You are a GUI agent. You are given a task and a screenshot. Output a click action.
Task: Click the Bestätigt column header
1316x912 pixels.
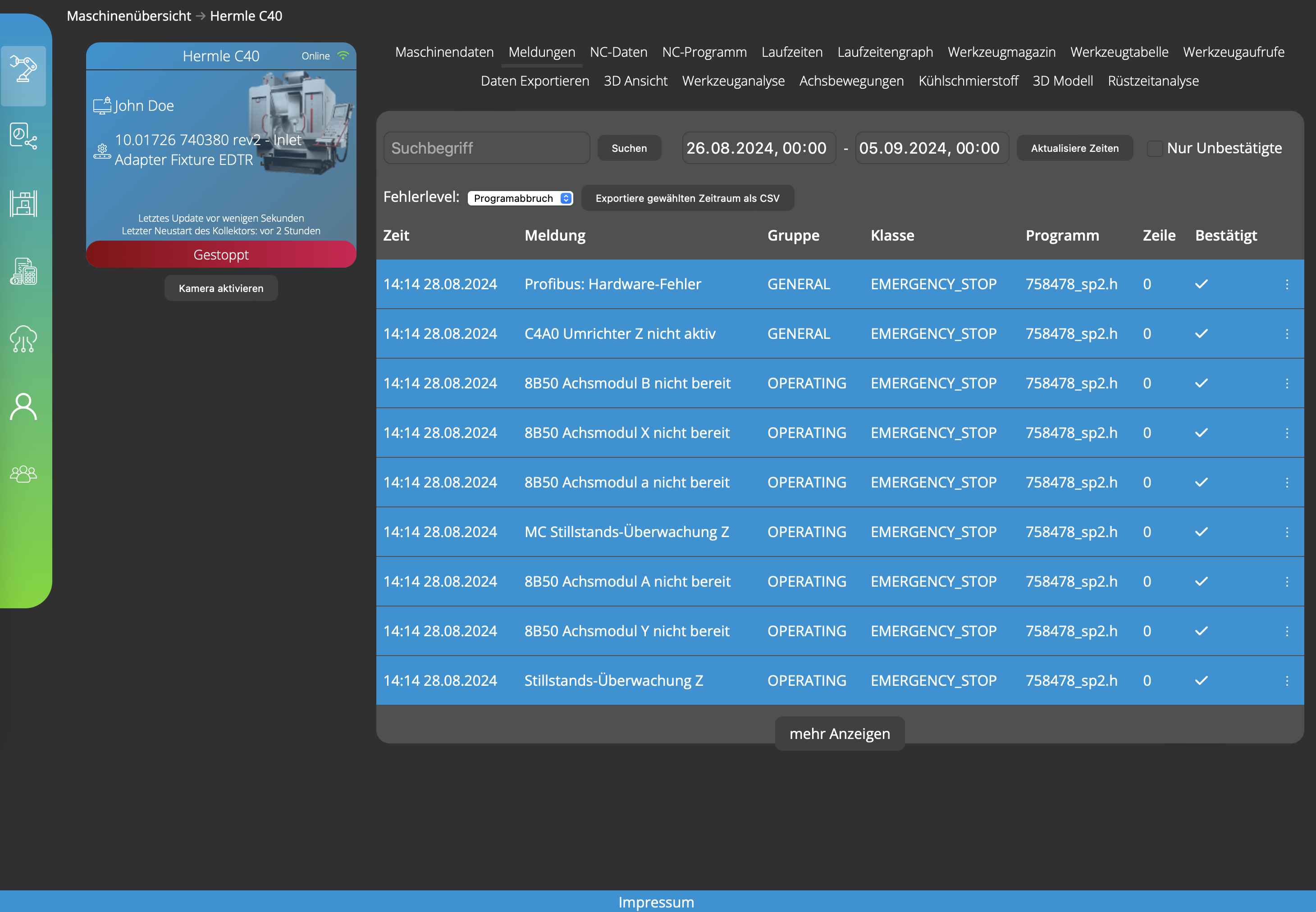point(1226,235)
